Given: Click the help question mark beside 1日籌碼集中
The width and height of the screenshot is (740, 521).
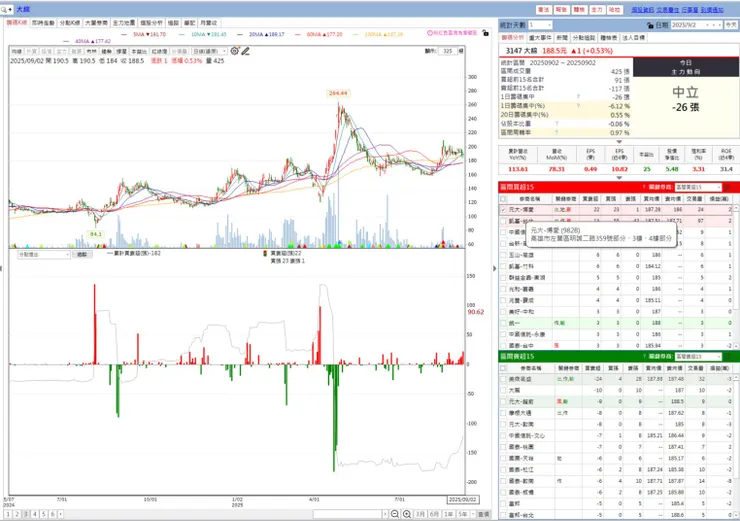Looking at the screenshot, I should coord(578,97).
